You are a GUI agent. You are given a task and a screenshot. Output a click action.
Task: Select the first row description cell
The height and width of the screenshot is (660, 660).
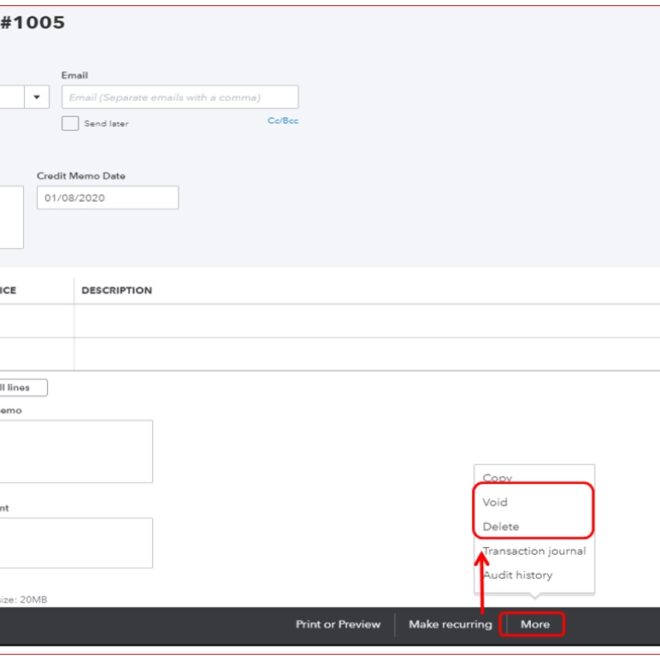pos(360,321)
